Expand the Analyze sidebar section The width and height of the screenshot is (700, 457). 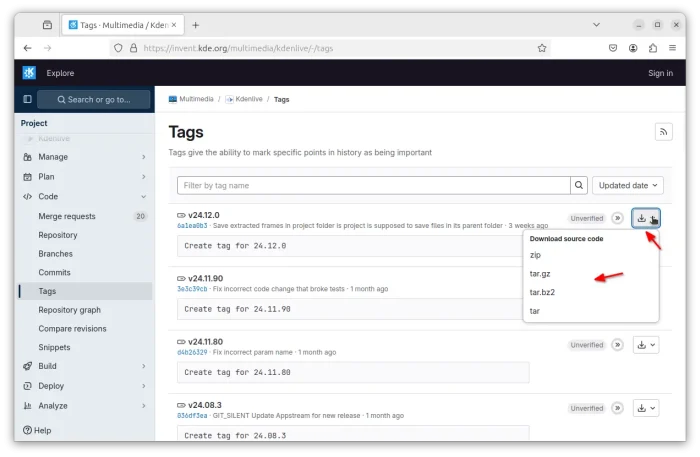(x=143, y=406)
